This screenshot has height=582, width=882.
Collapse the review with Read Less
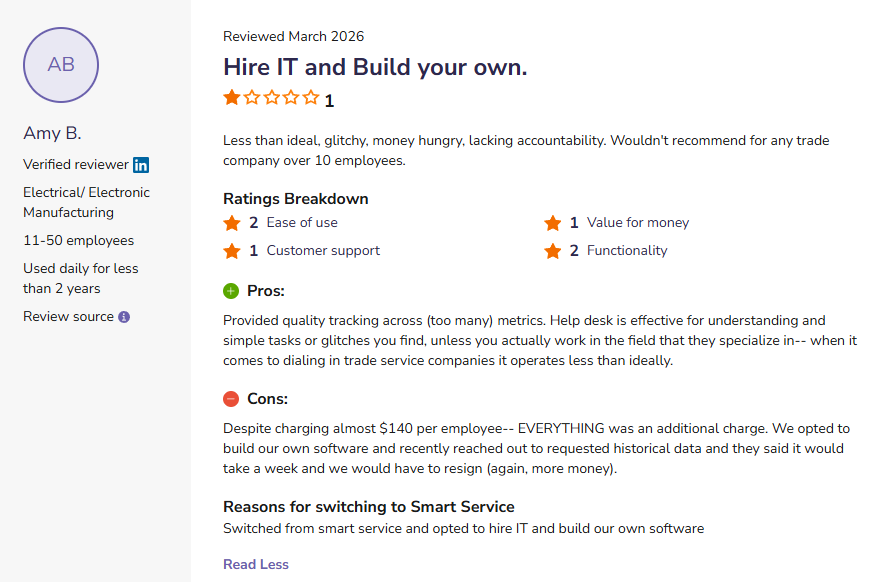(255, 564)
